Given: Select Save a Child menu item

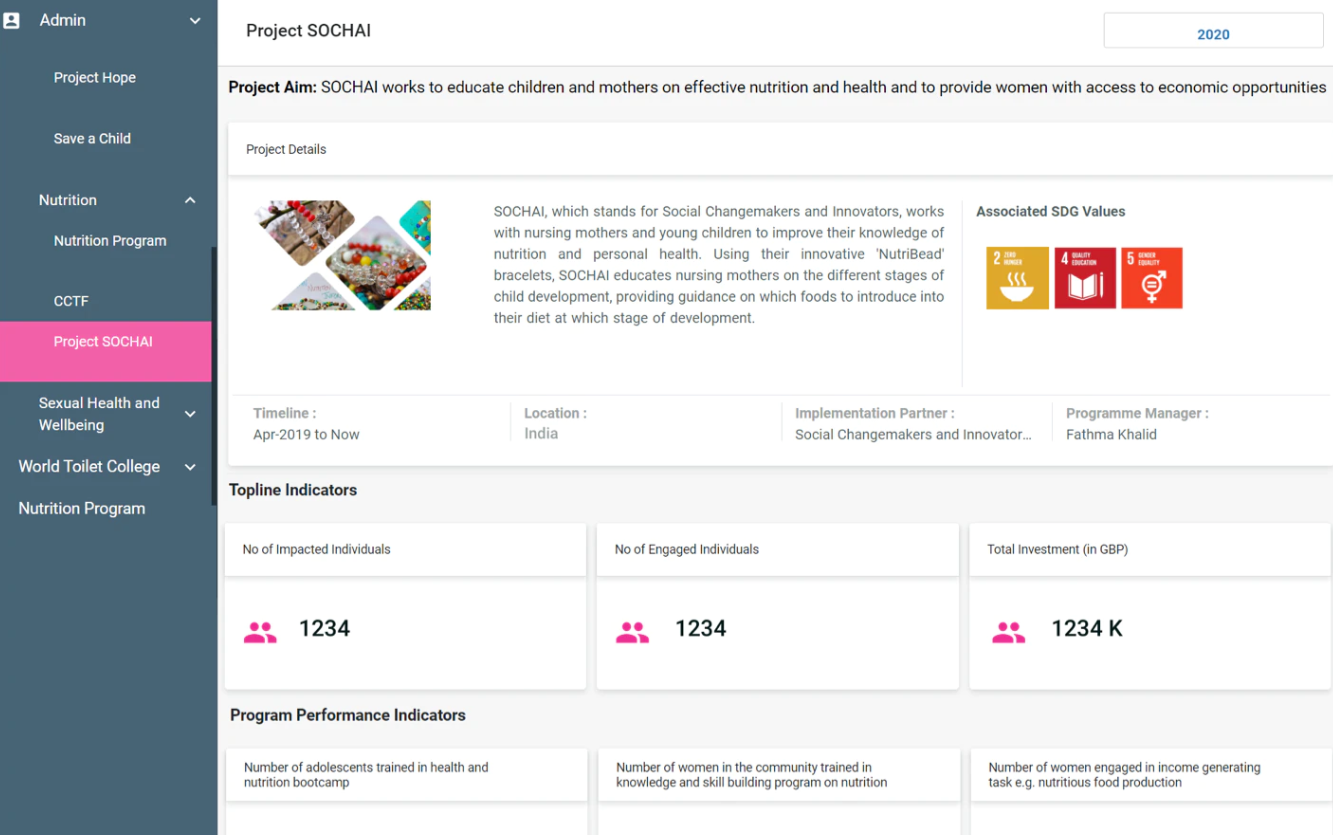Looking at the screenshot, I should (x=92, y=139).
